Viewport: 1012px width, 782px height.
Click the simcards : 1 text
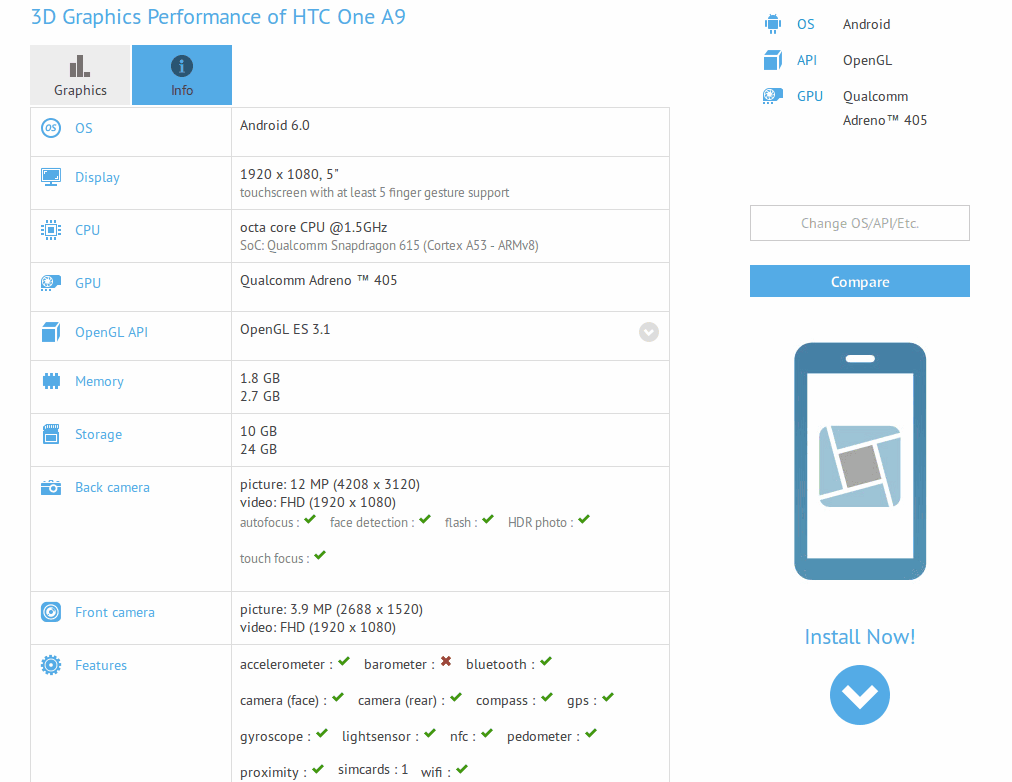[373, 769]
